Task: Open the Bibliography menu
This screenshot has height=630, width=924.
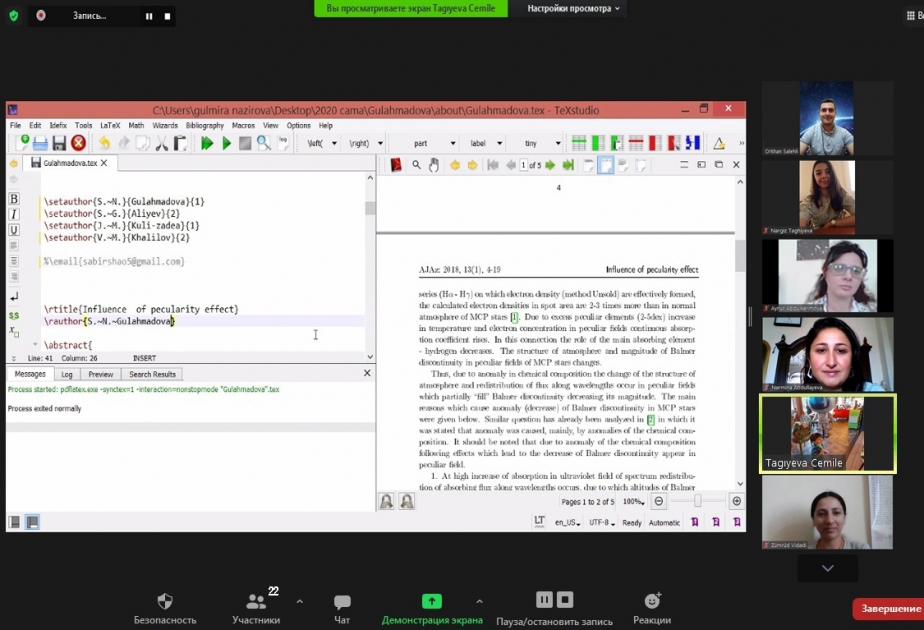Action: tap(204, 126)
